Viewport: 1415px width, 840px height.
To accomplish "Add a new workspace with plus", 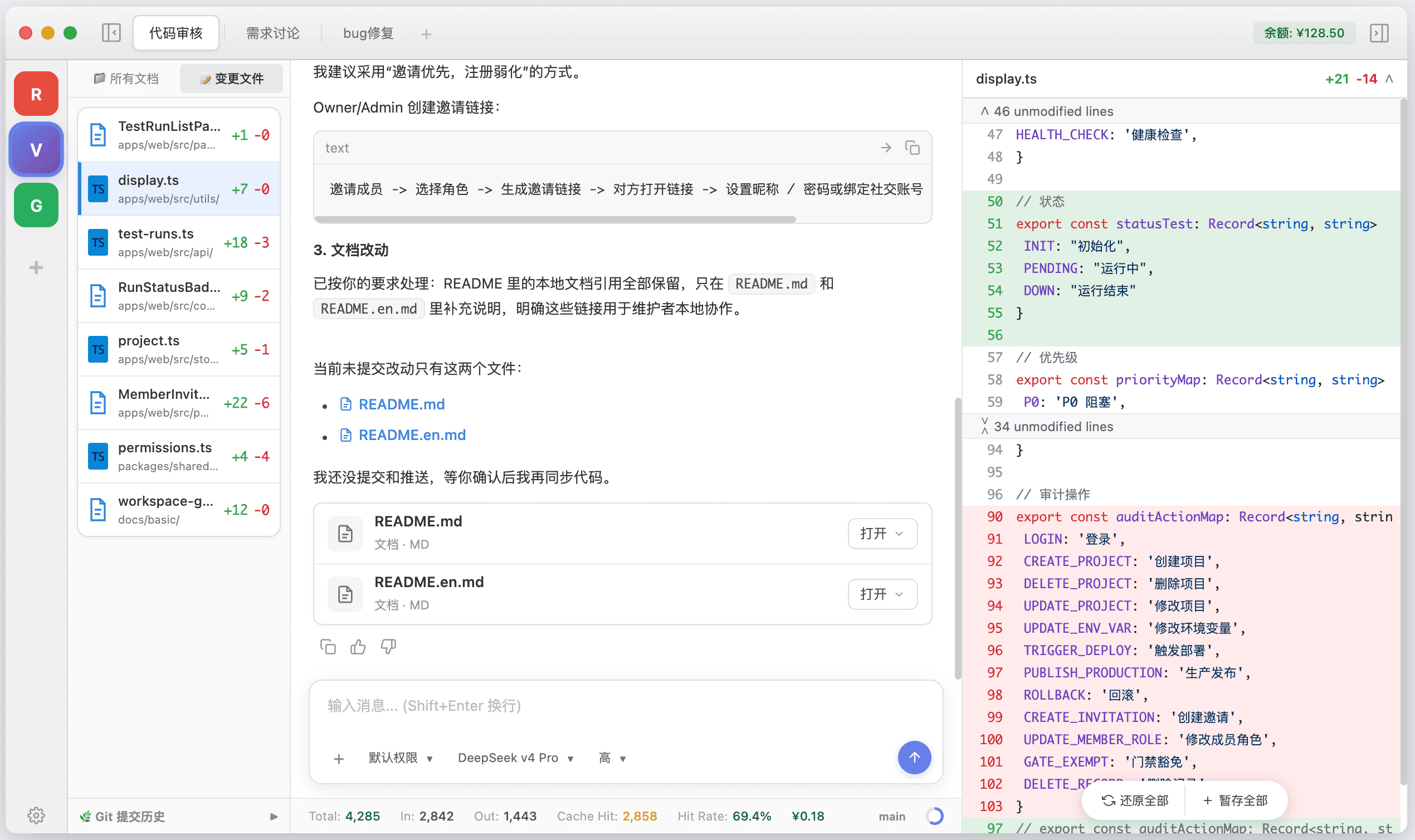I will tap(36, 267).
